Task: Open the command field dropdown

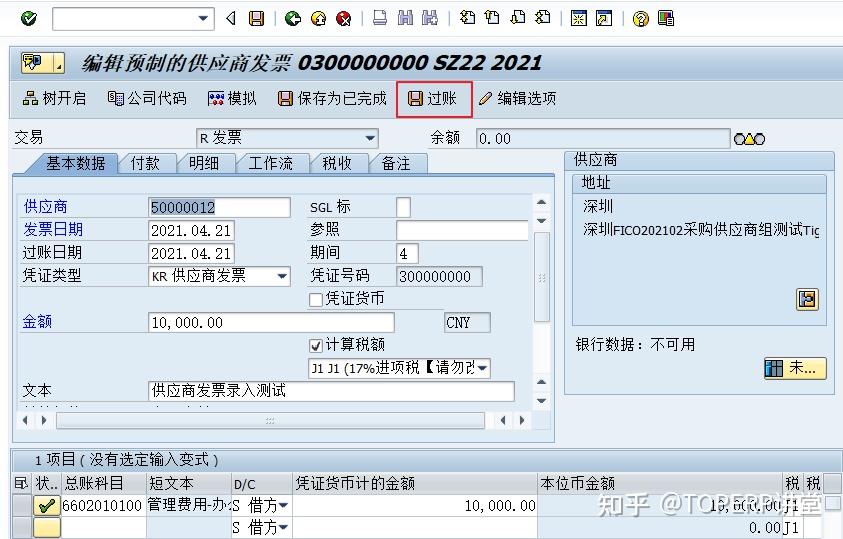Action: pos(203,19)
